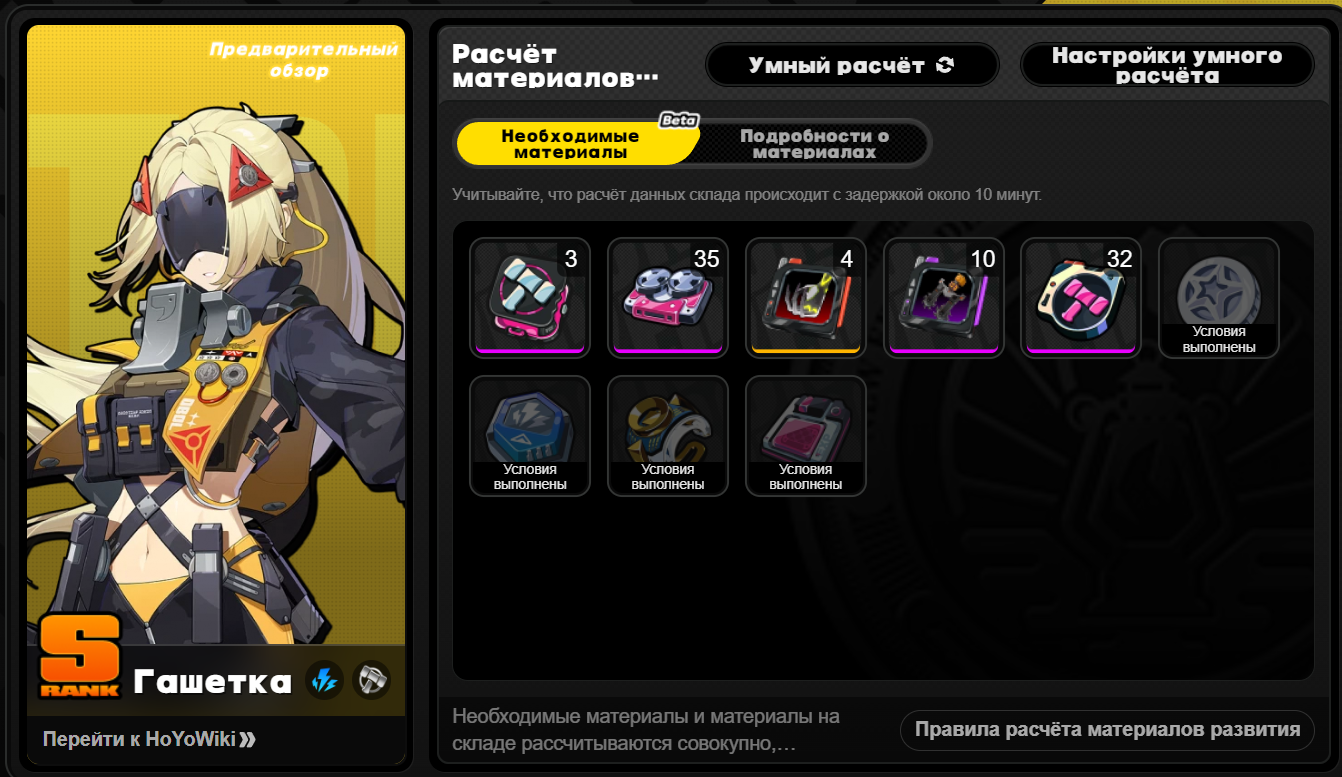Open the orange-rarity material showing 4

(x=805, y=297)
